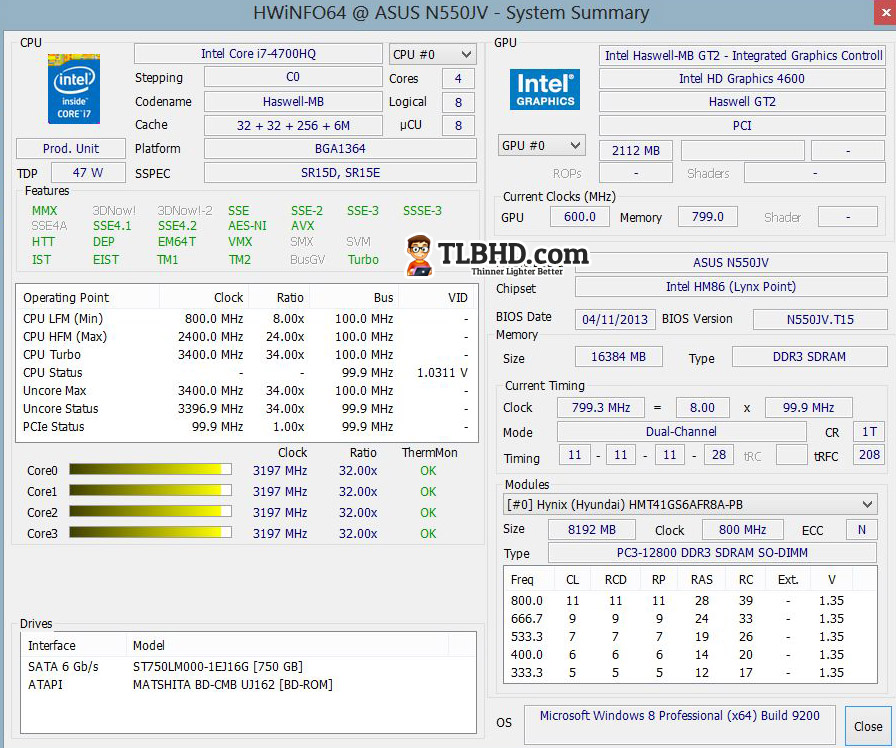Click the module clock field 800 MHz

point(742,530)
